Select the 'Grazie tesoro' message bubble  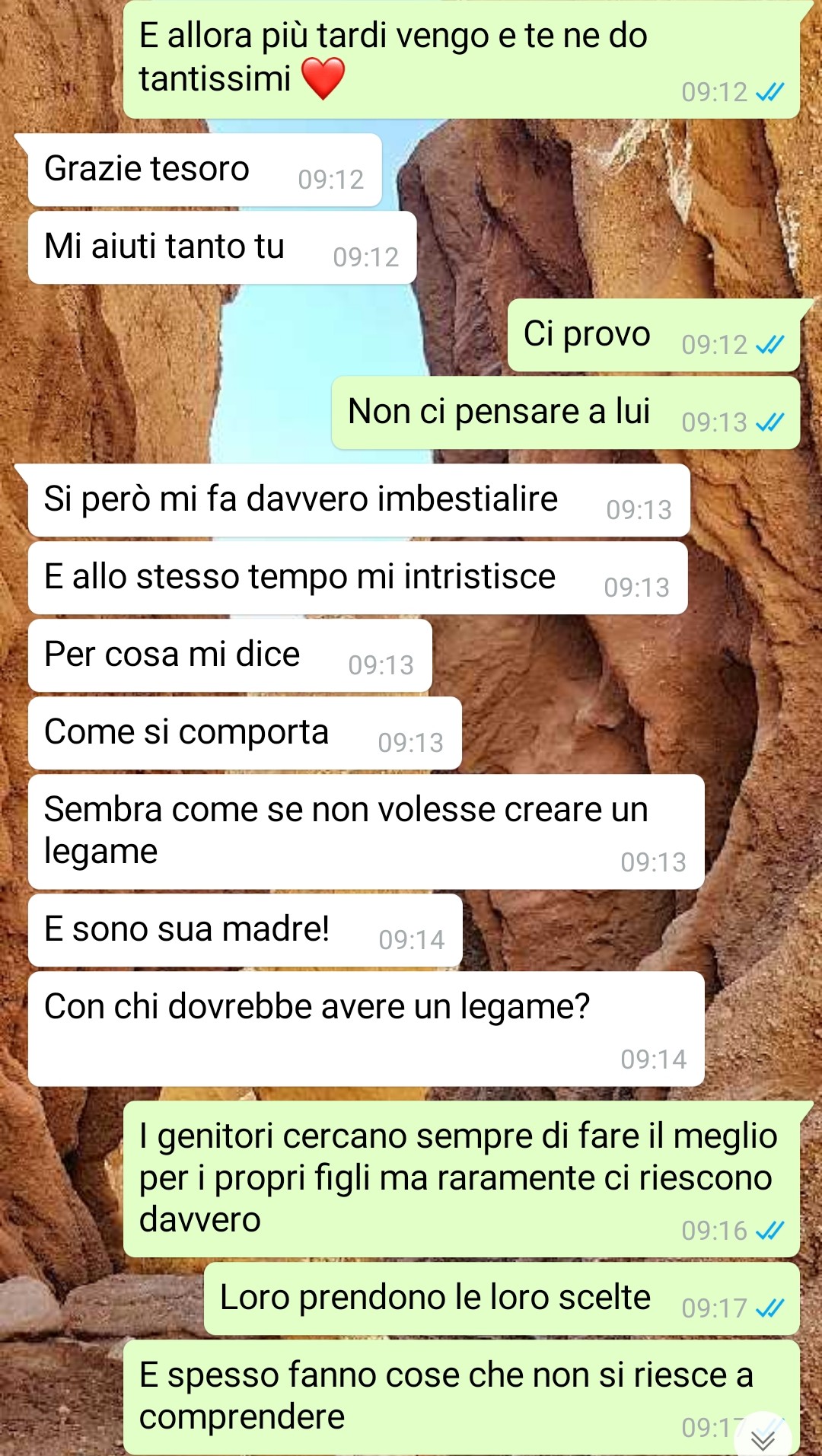coord(205,170)
